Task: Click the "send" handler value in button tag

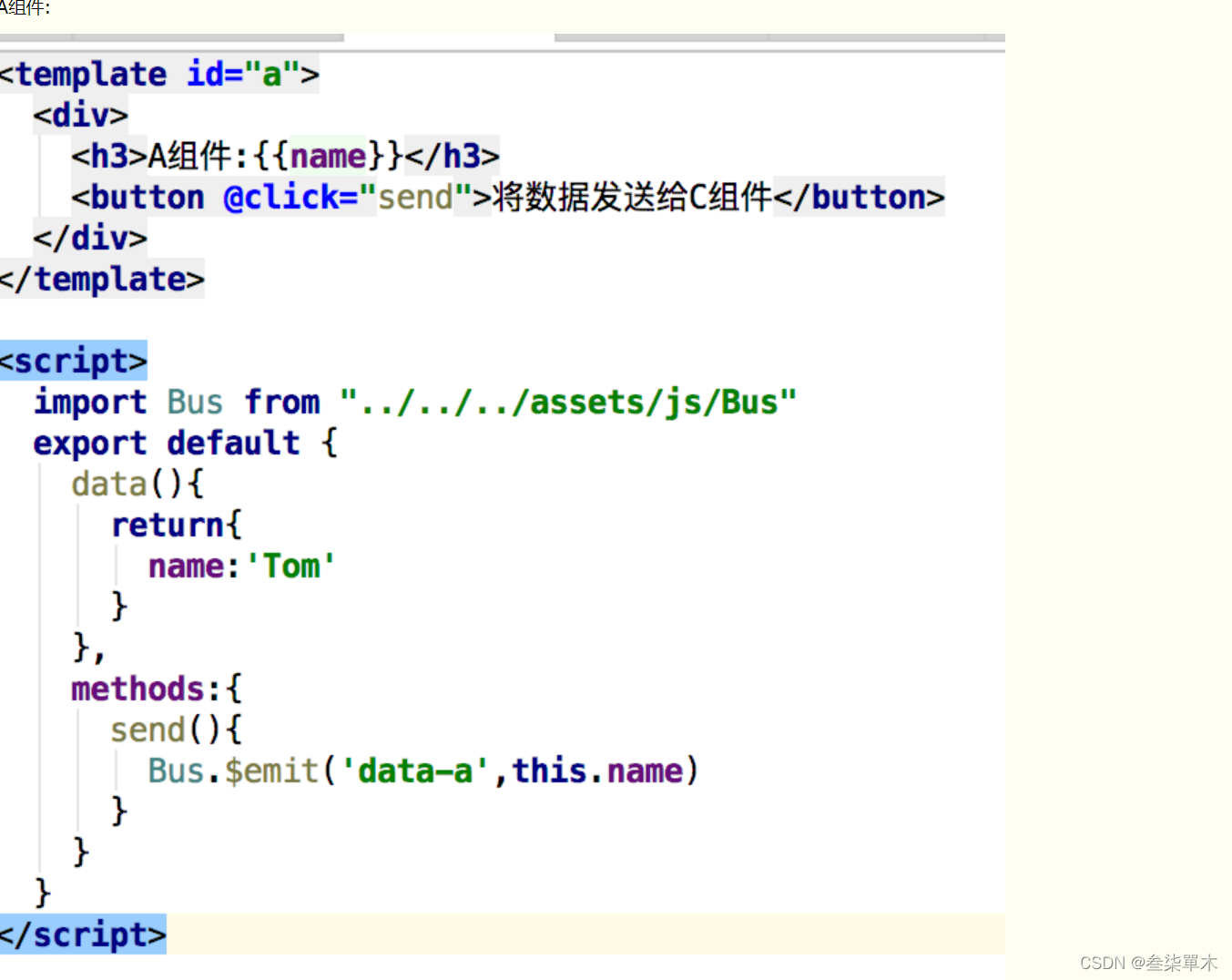Action: coord(415,197)
